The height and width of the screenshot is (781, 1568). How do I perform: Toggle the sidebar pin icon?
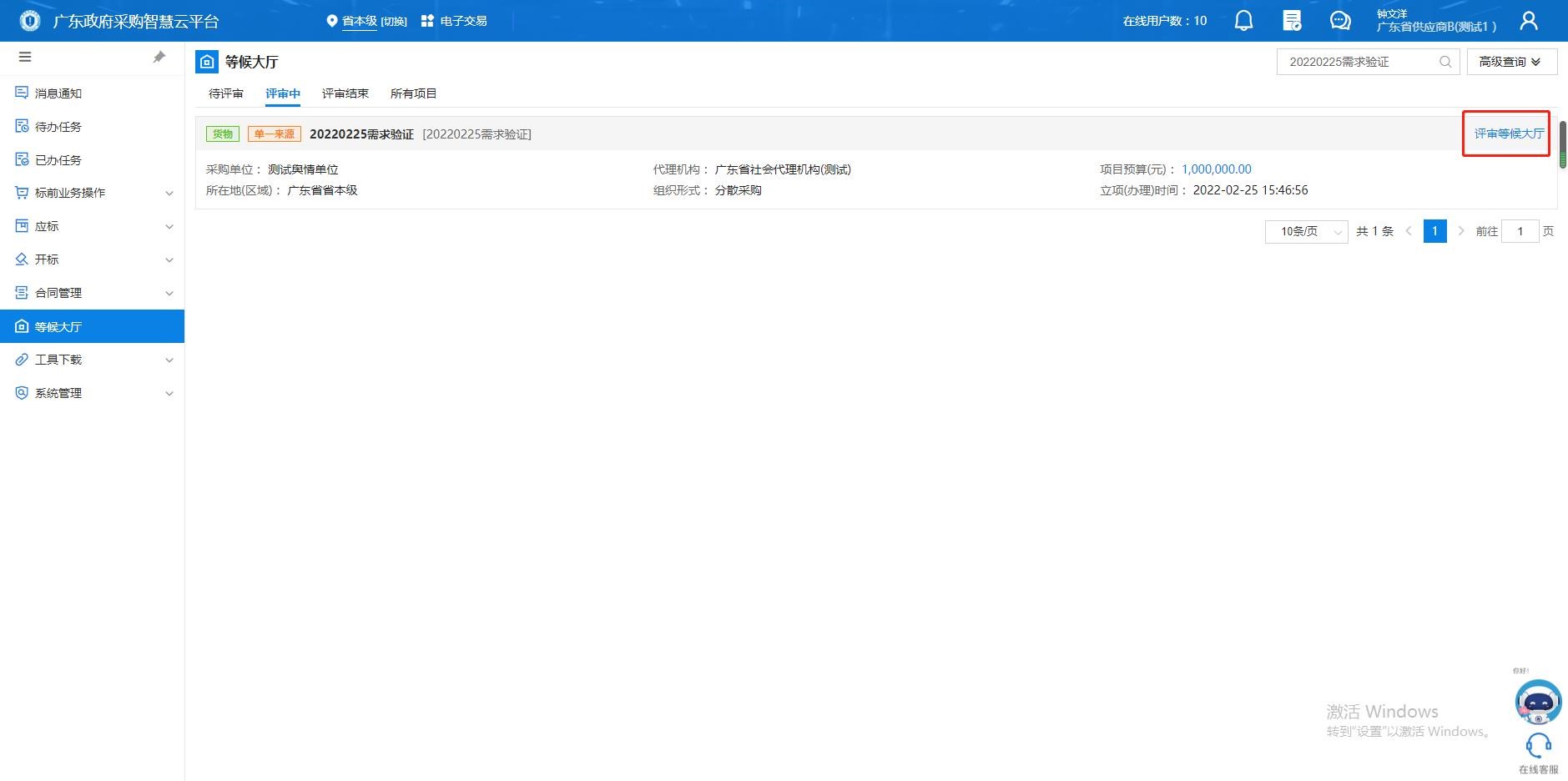(159, 57)
